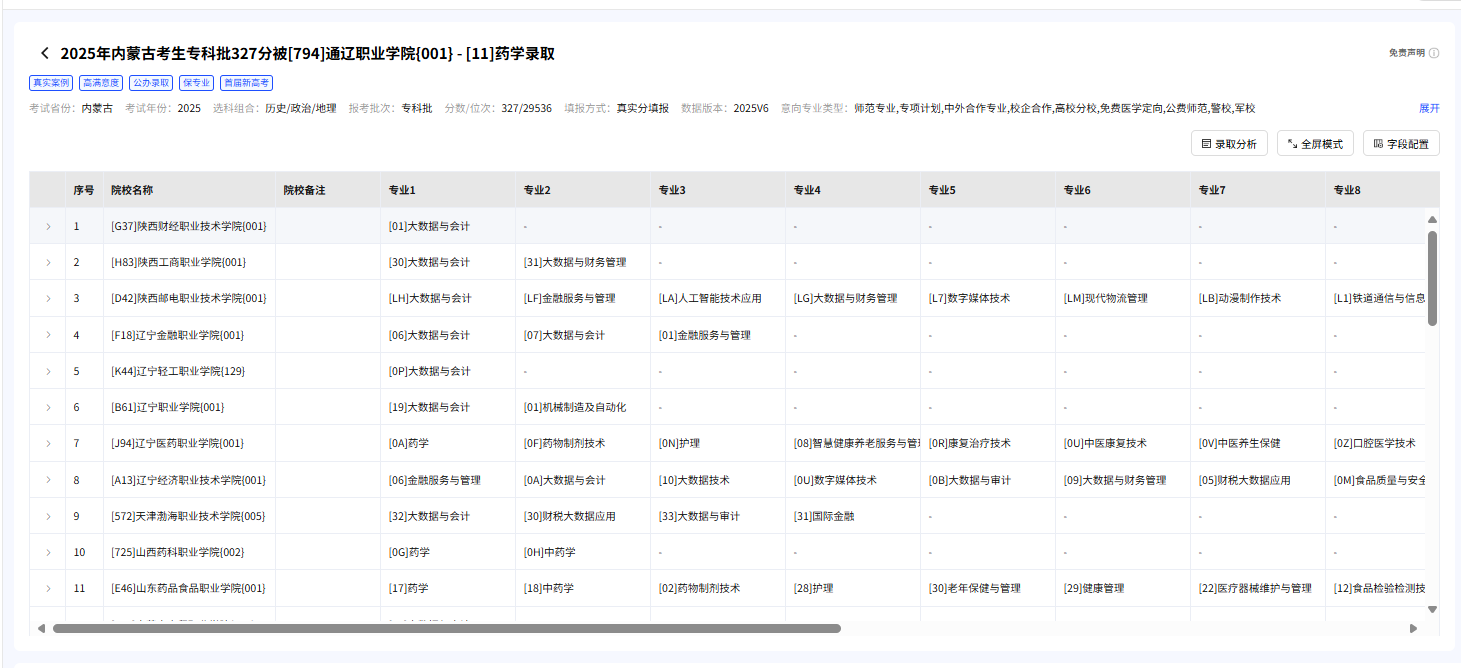选择「保专业」标签页
1461x668 pixels.
coord(194,84)
